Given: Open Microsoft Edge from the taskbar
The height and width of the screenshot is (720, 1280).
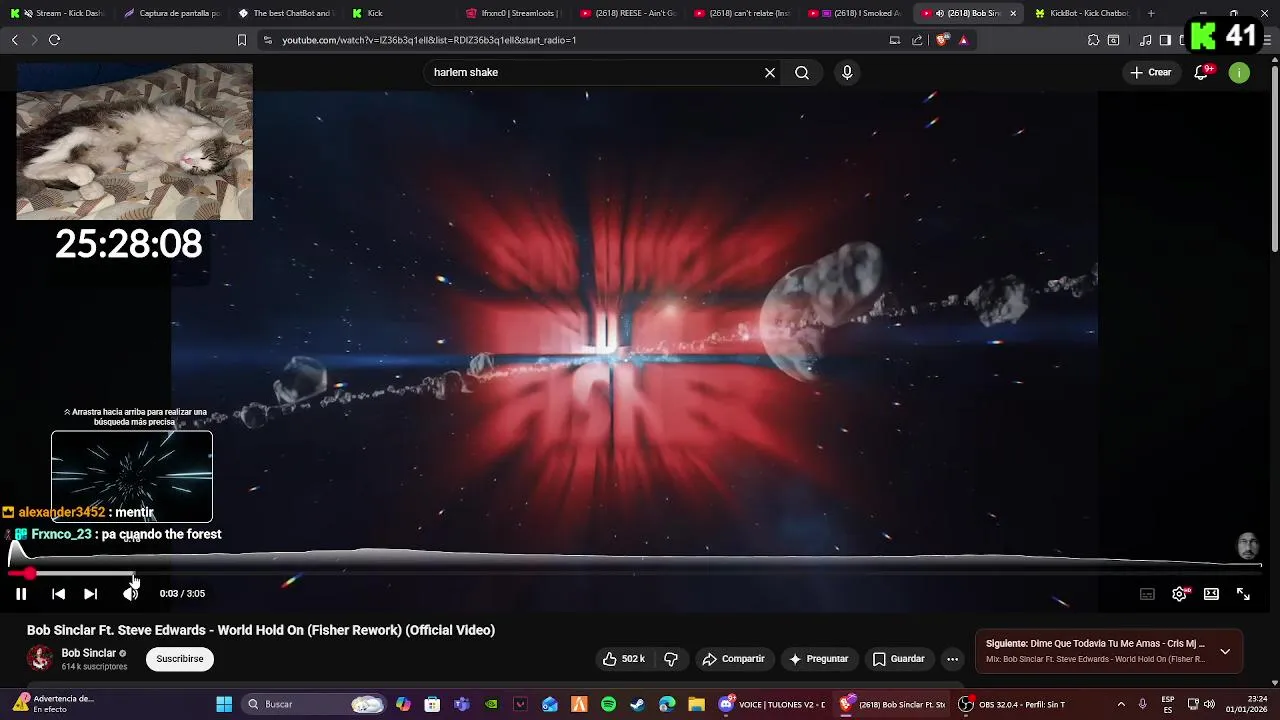Looking at the screenshot, I should pos(667,704).
